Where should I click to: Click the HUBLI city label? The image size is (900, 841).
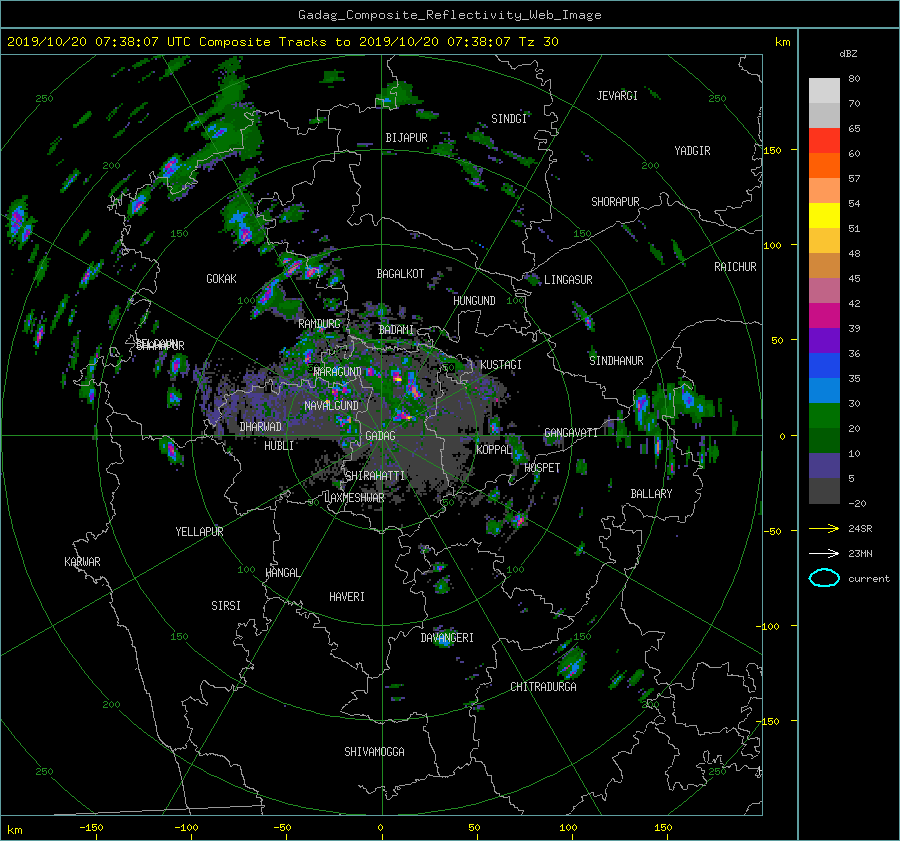tap(279, 446)
